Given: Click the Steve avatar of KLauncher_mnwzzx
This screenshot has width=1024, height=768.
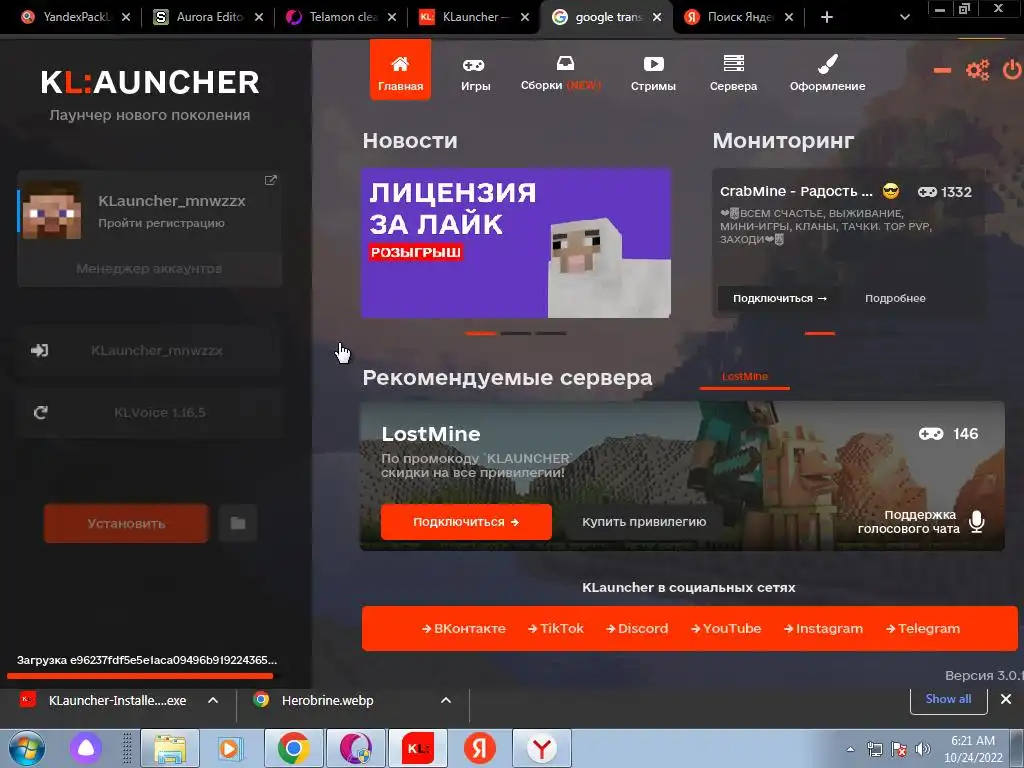Looking at the screenshot, I should point(52,210).
